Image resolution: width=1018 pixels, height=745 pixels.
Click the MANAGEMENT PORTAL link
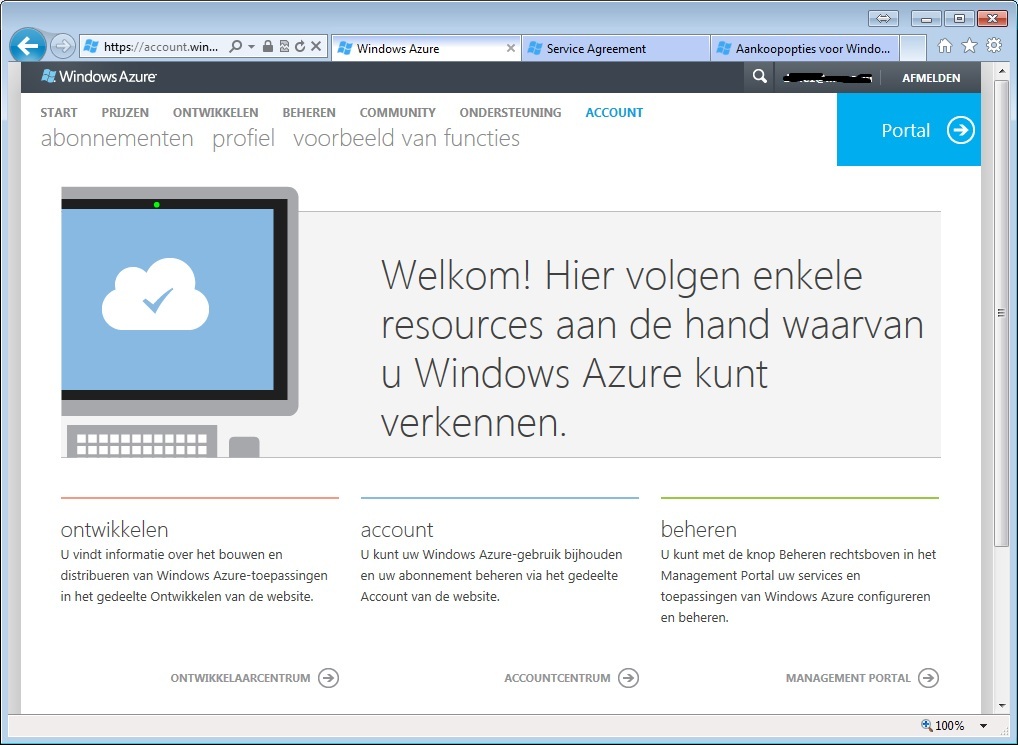point(848,678)
